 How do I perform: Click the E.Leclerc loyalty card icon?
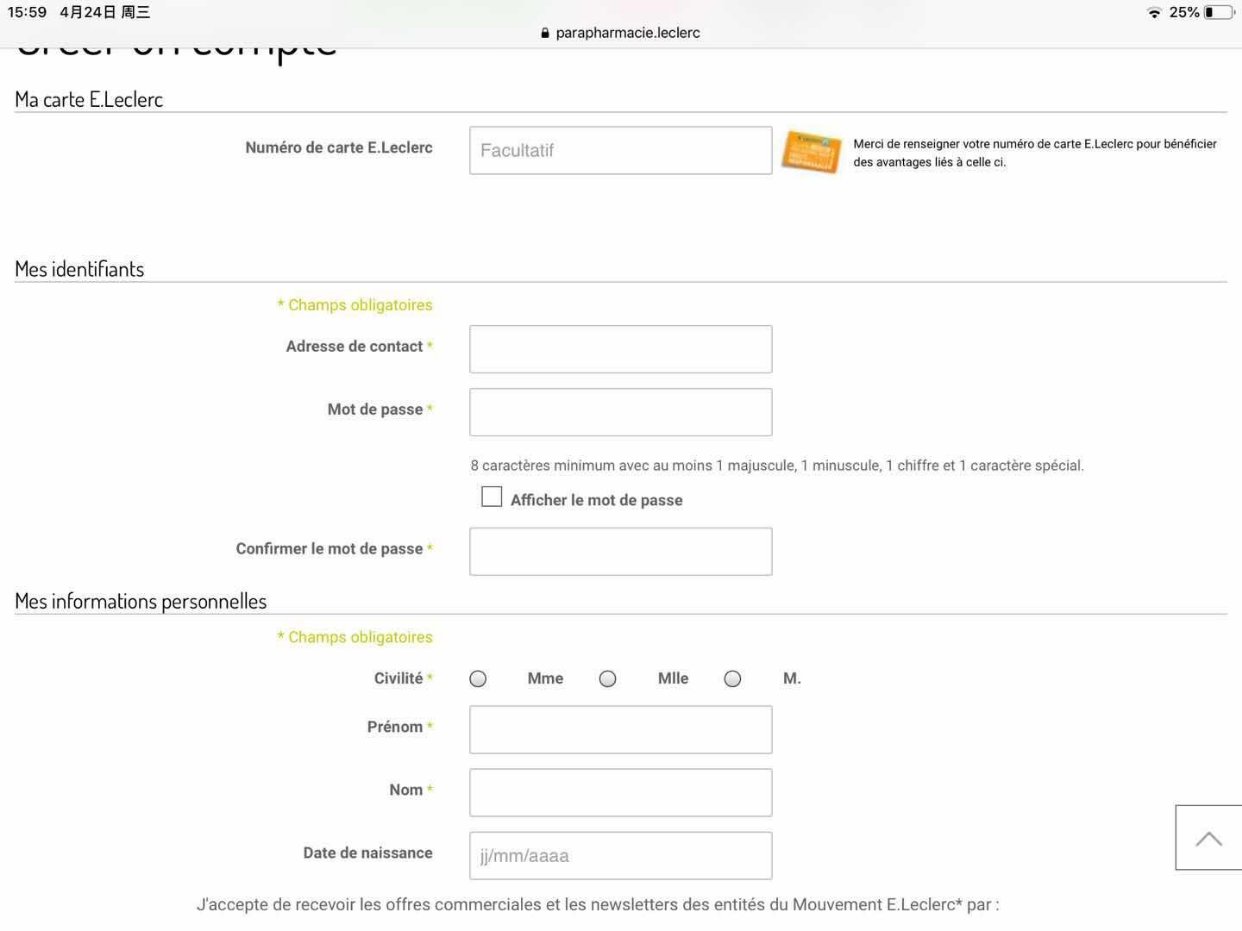[x=810, y=153]
